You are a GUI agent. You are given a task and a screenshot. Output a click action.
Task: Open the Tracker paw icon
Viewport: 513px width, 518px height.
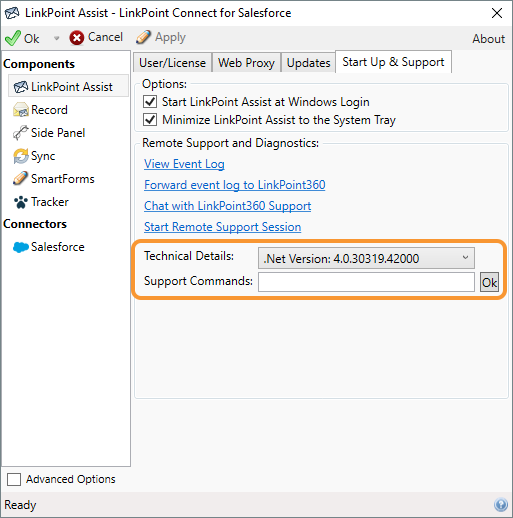pyautogui.click(x=21, y=202)
